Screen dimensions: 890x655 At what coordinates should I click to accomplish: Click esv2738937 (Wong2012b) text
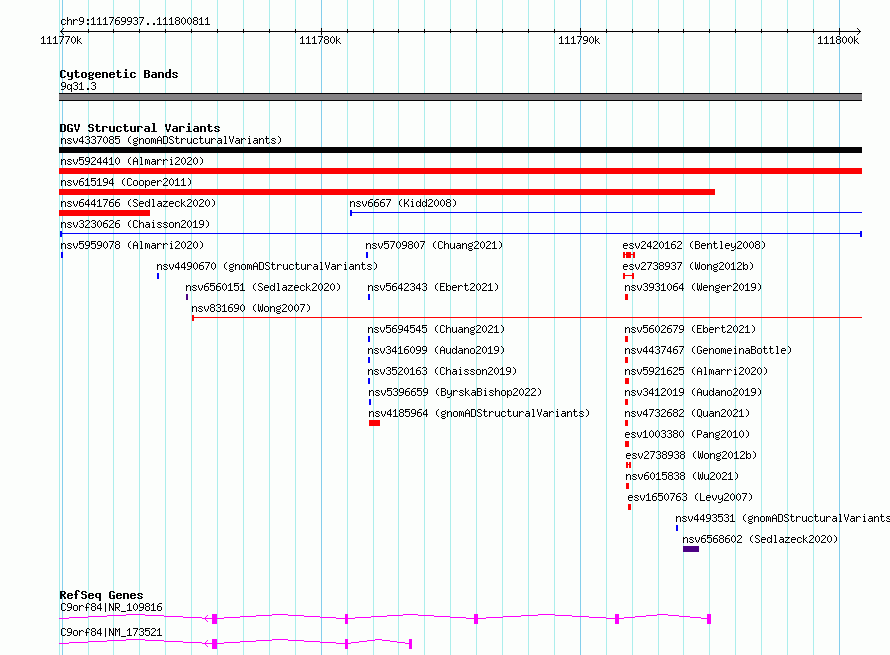click(x=688, y=266)
